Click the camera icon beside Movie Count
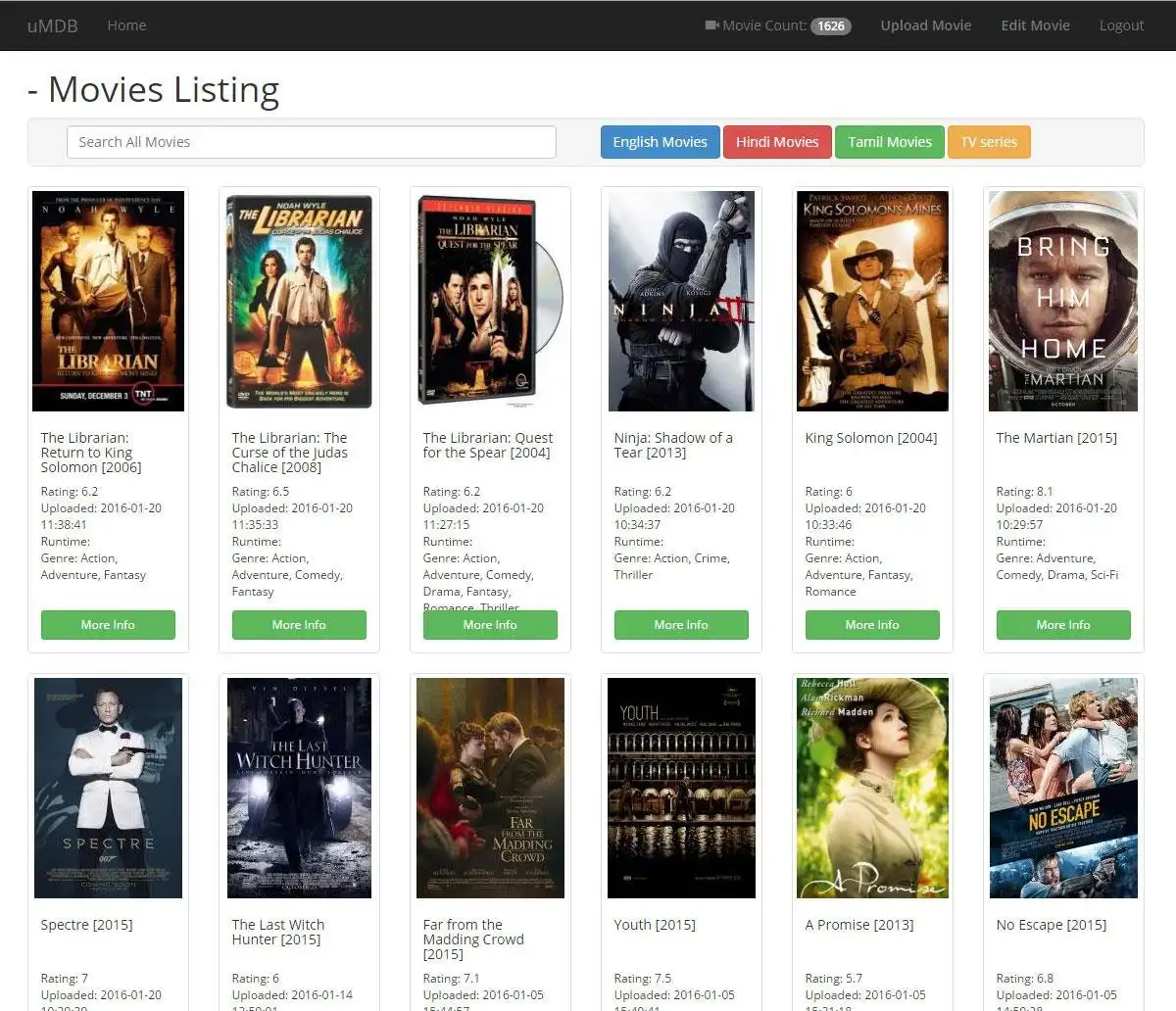 tap(711, 25)
